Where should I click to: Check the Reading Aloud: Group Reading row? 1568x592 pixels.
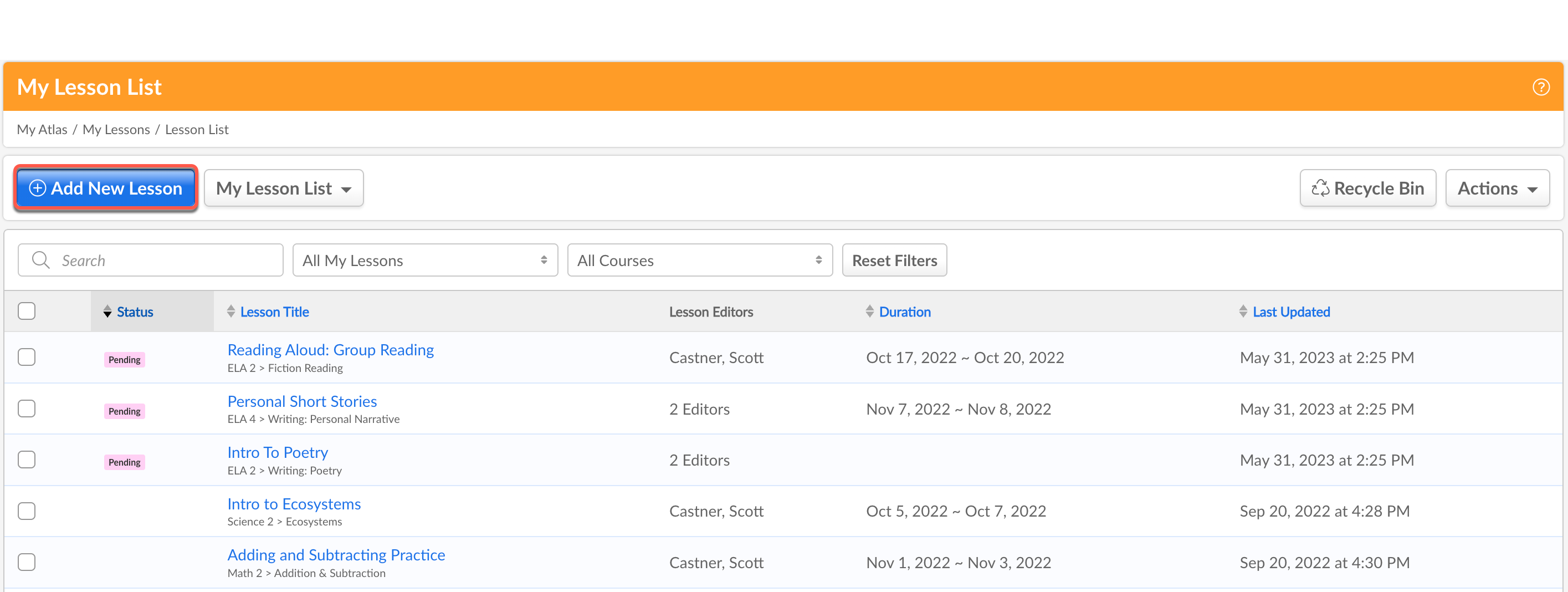(x=27, y=357)
